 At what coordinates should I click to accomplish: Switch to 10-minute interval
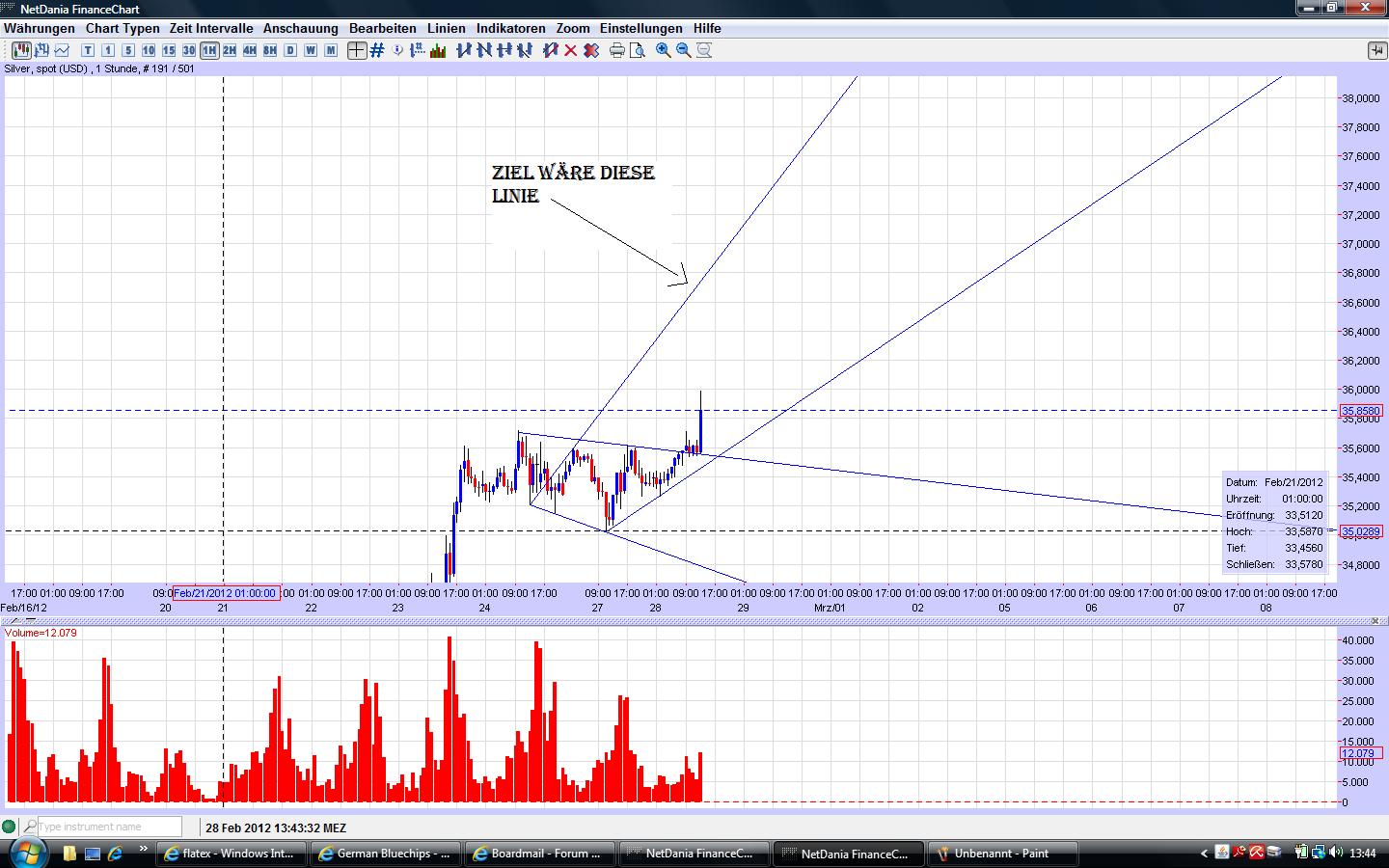pyautogui.click(x=149, y=50)
